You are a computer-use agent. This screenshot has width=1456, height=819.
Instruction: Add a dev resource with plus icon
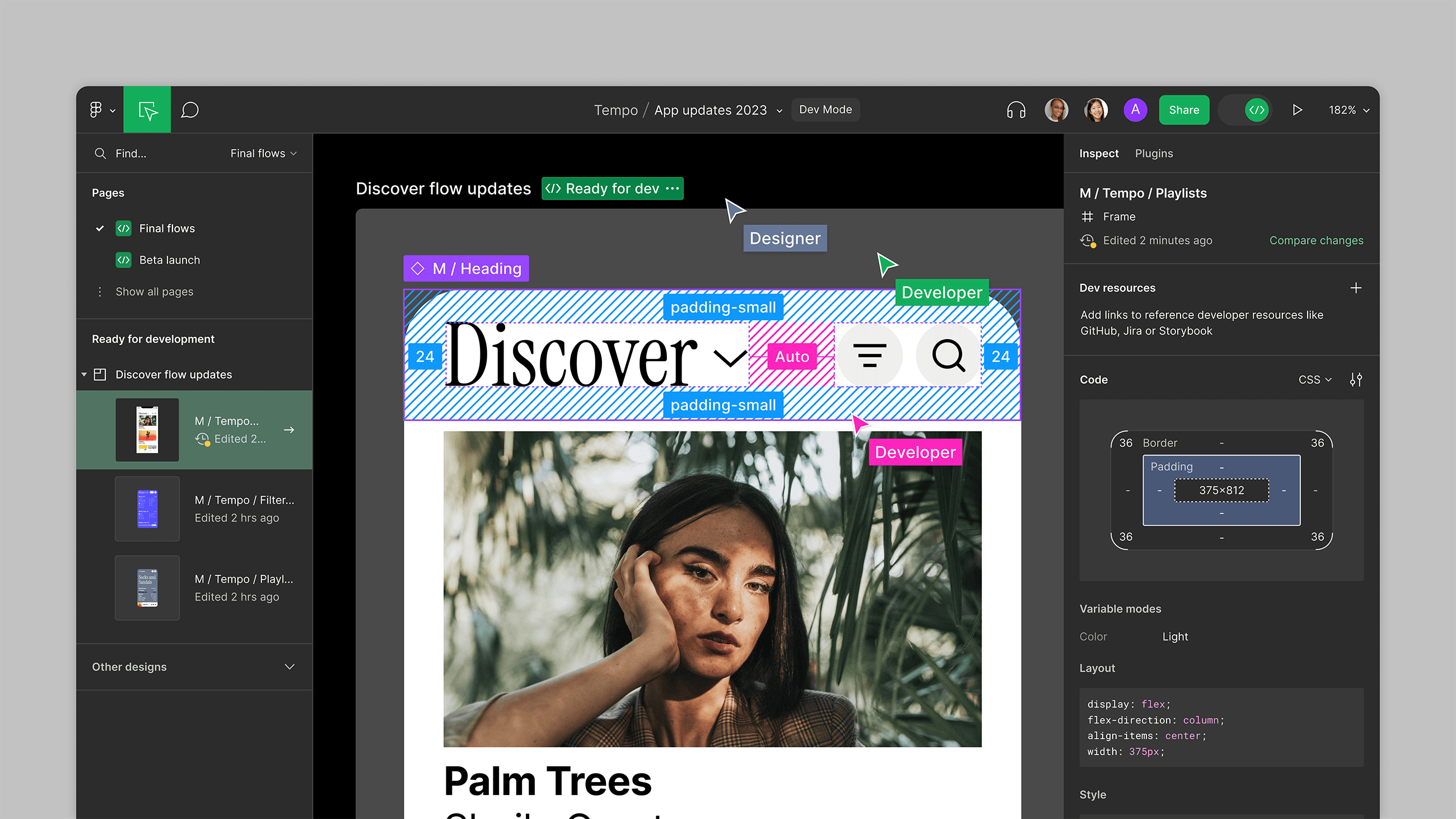pos(1355,288)
